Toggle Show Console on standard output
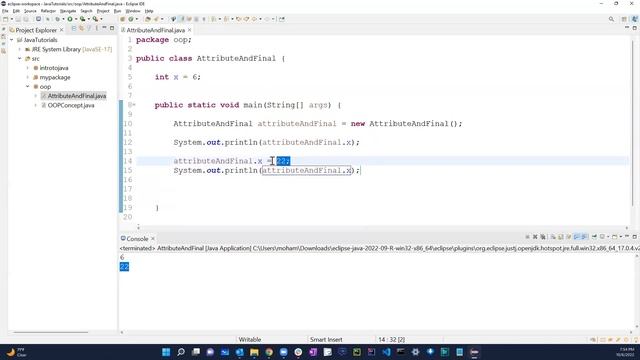Viewport: 640px width, 360px height. click(577, 237)
